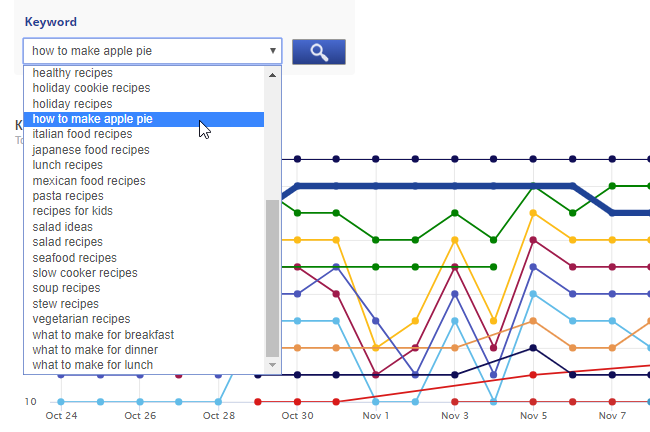Select 'healthy recipes' from the list

point(72,73)
